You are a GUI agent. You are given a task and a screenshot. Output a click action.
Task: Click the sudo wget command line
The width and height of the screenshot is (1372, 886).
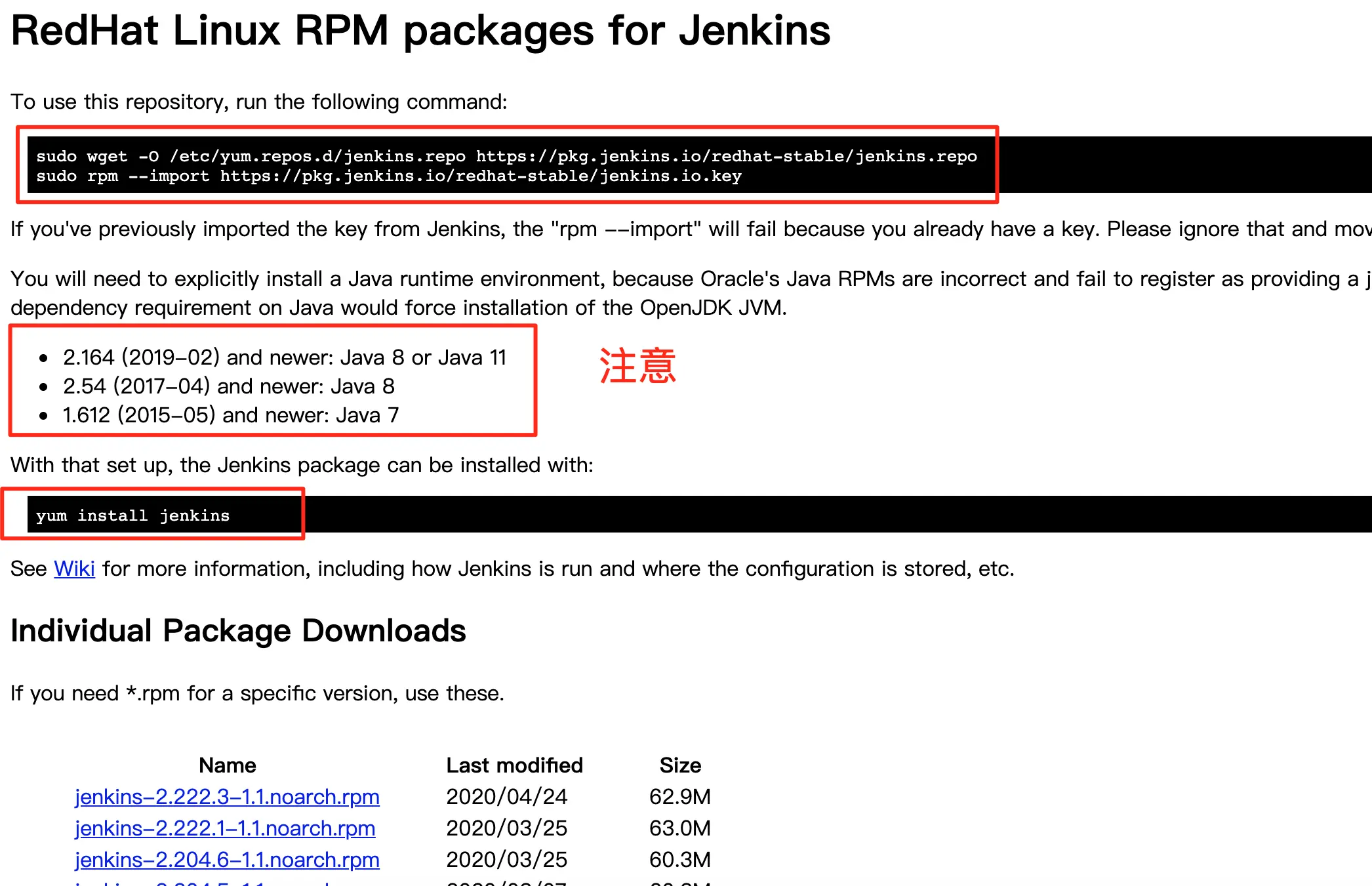click(506, 156)
